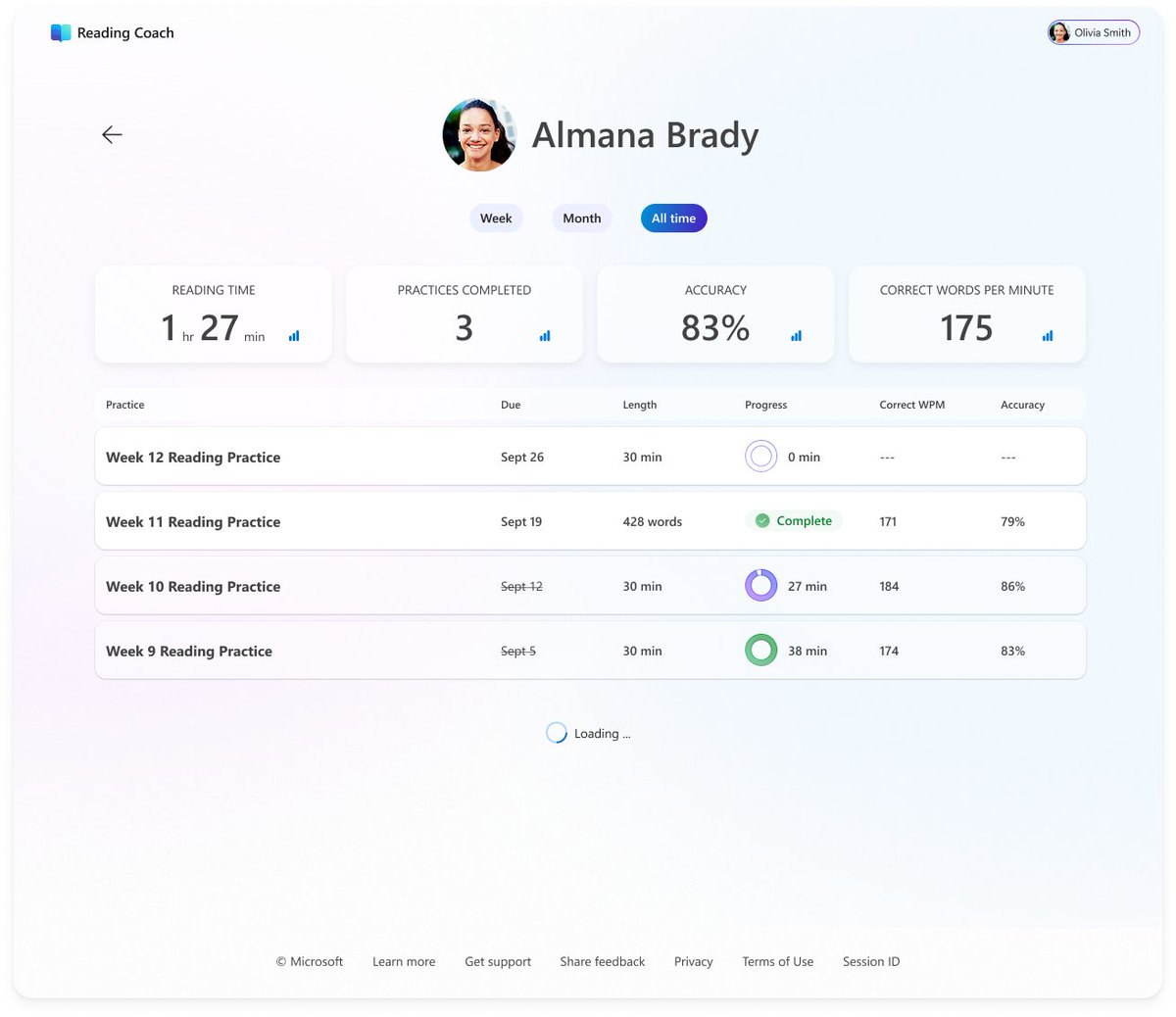Click the Almana Brady name heading
Image resolution: width=1176 pixels, height=1017 pixels.
coord(646,135)
